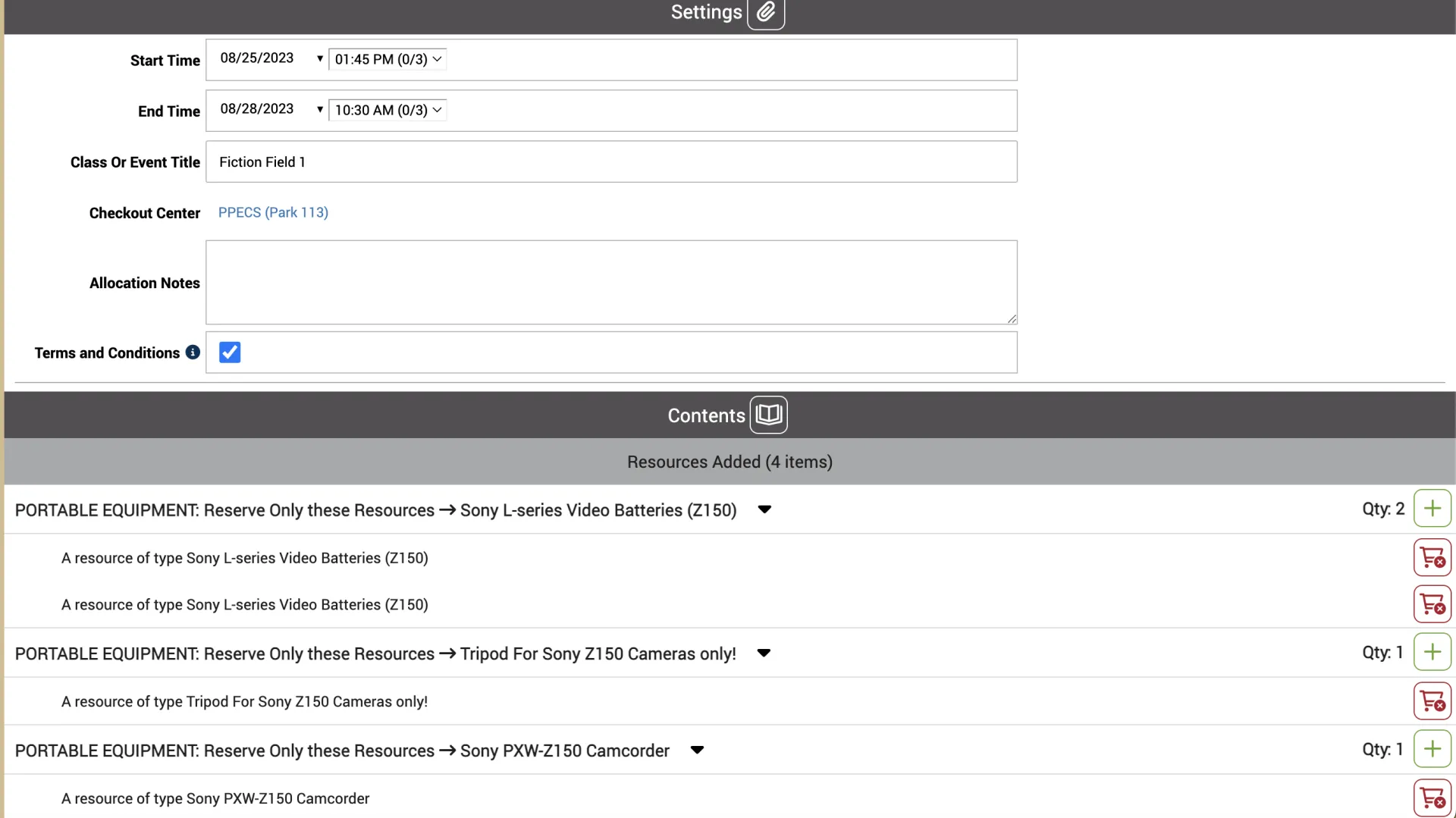
Task: Collapse the Tripod For Sony Z150 group
Action: (764, 653)
